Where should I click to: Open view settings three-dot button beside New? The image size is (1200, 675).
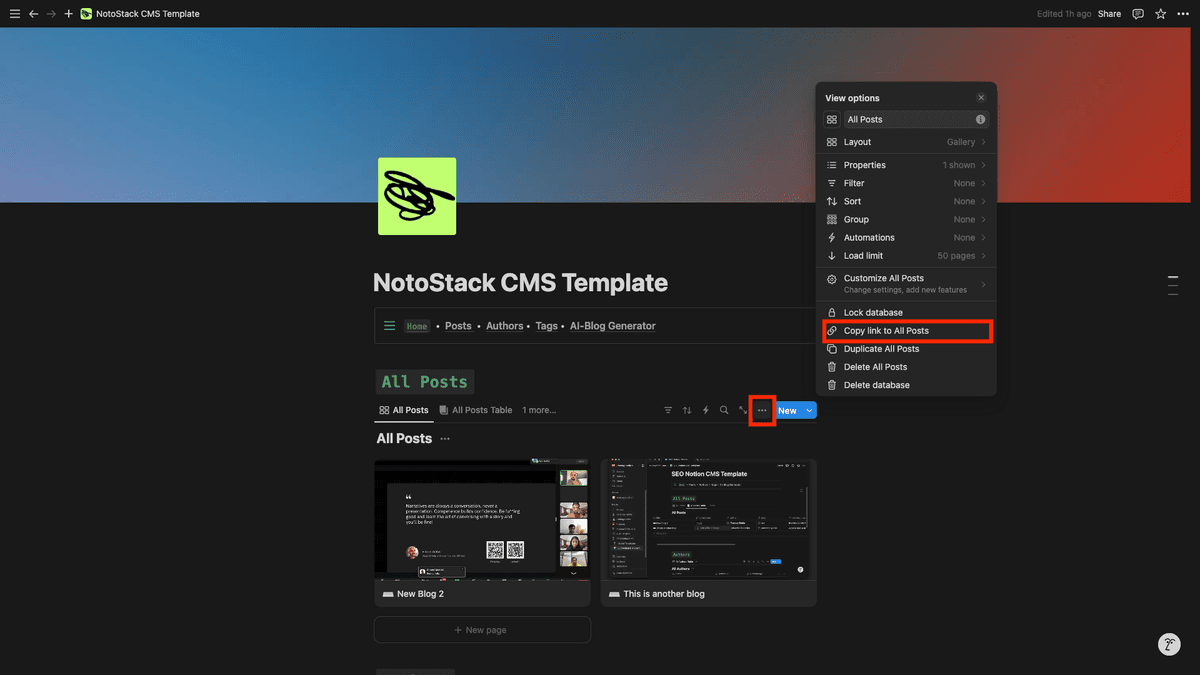[762, 410]
